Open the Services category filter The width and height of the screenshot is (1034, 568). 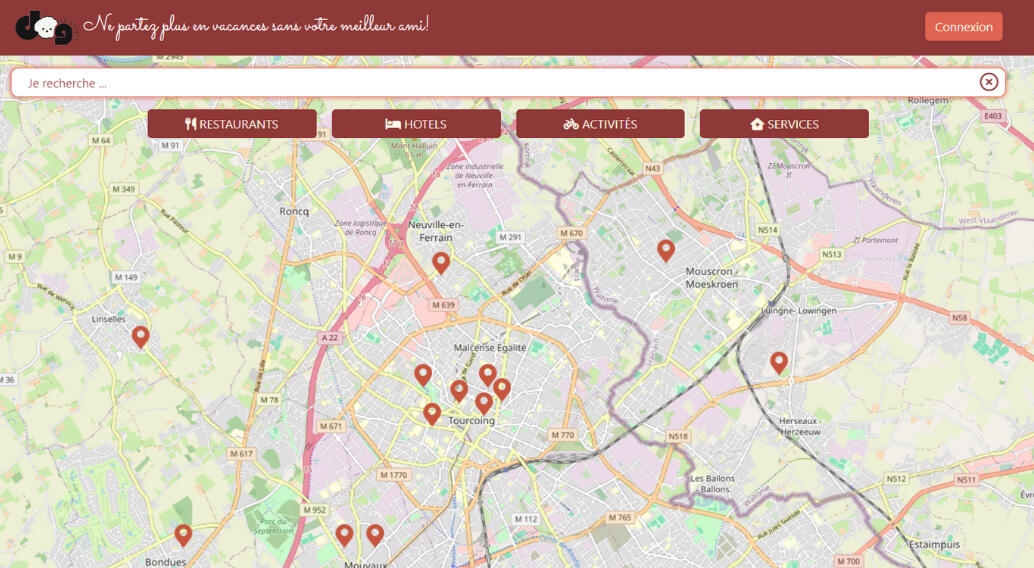pyautogui.click(x=784, y=124)
